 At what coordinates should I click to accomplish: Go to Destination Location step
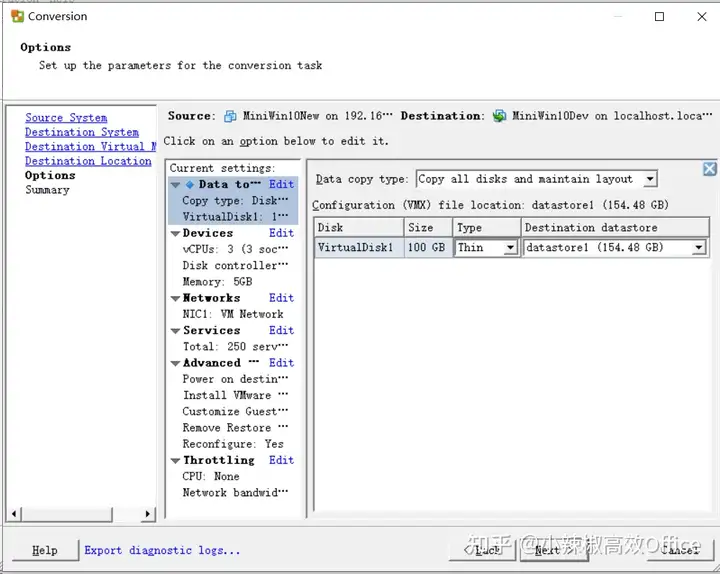pyautogui.click(x=88, y=161)
